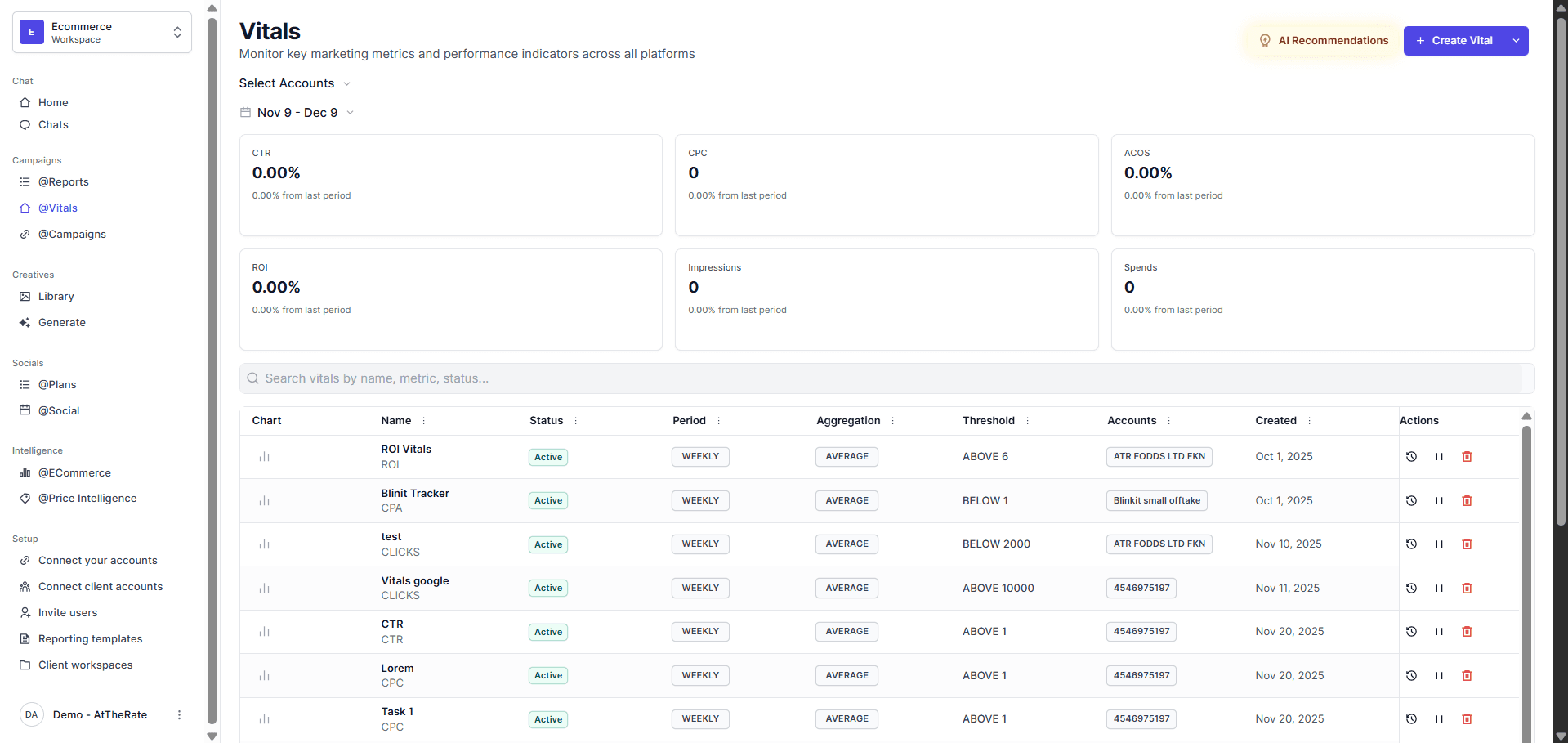Open Period column options menu
This screenshot has height=743, width=1568.
(718, 421)
